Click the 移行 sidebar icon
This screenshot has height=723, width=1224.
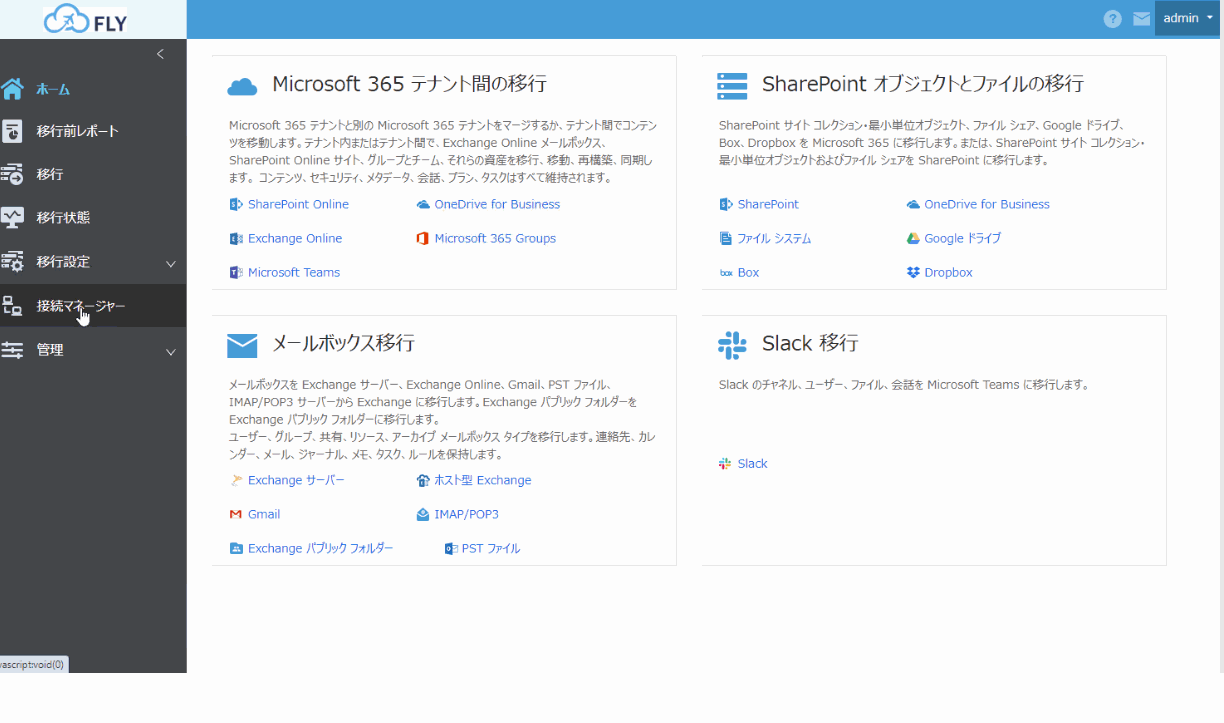12,174
